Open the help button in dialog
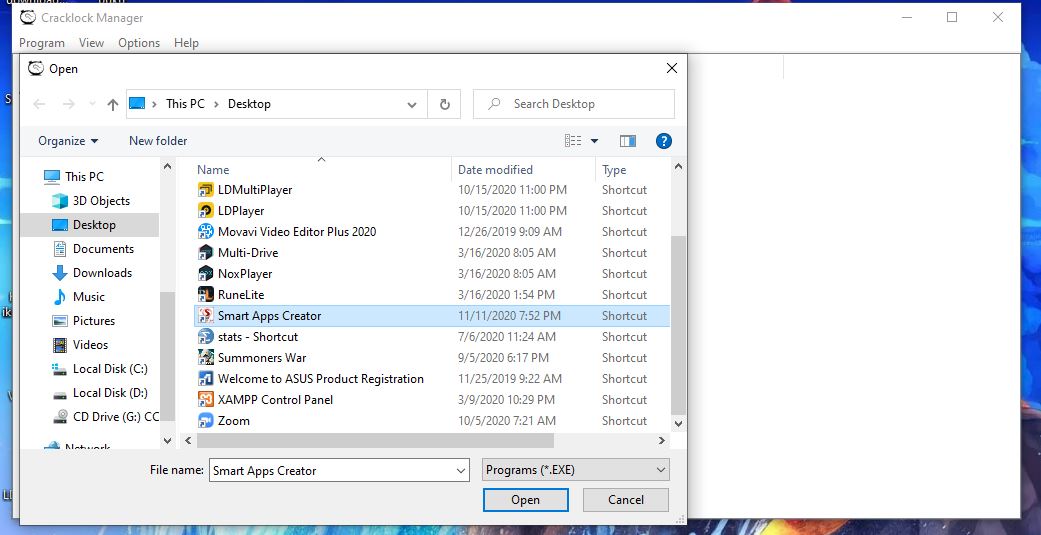 pos(663,141)
